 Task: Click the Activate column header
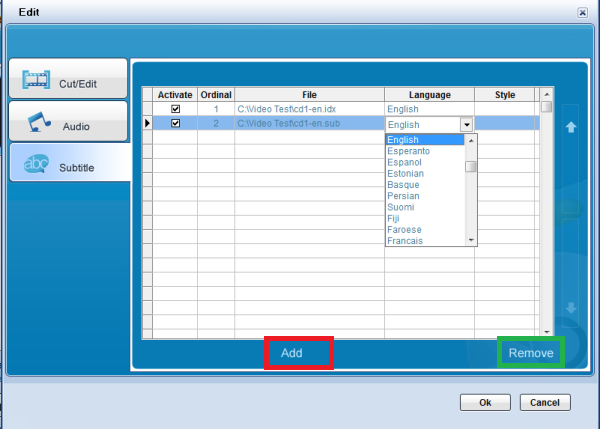point(175,95)
